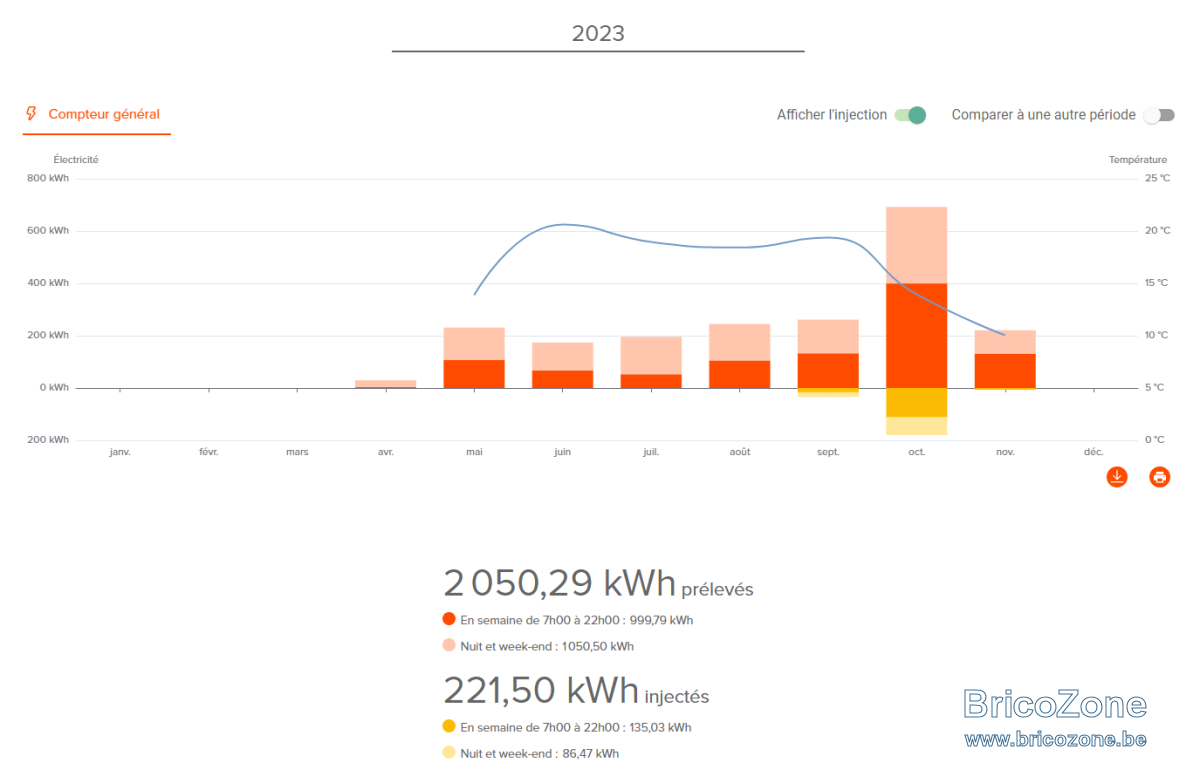This screenshot has height=783, width=1200.
Task: Open the 2023 year selector
Action: (x=598, y=34)
